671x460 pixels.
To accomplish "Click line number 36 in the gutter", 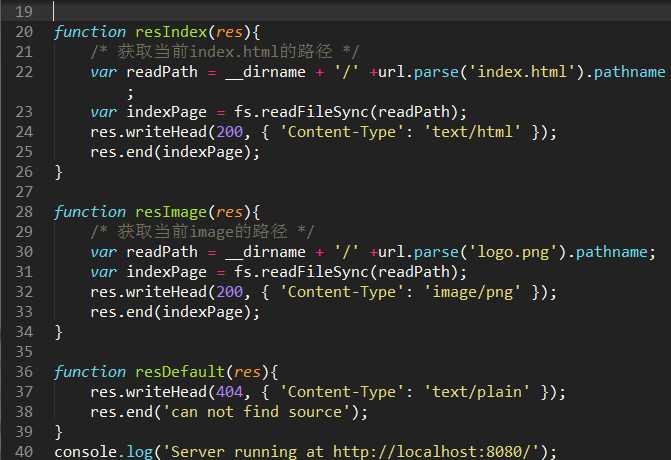I will pos(24,371).
